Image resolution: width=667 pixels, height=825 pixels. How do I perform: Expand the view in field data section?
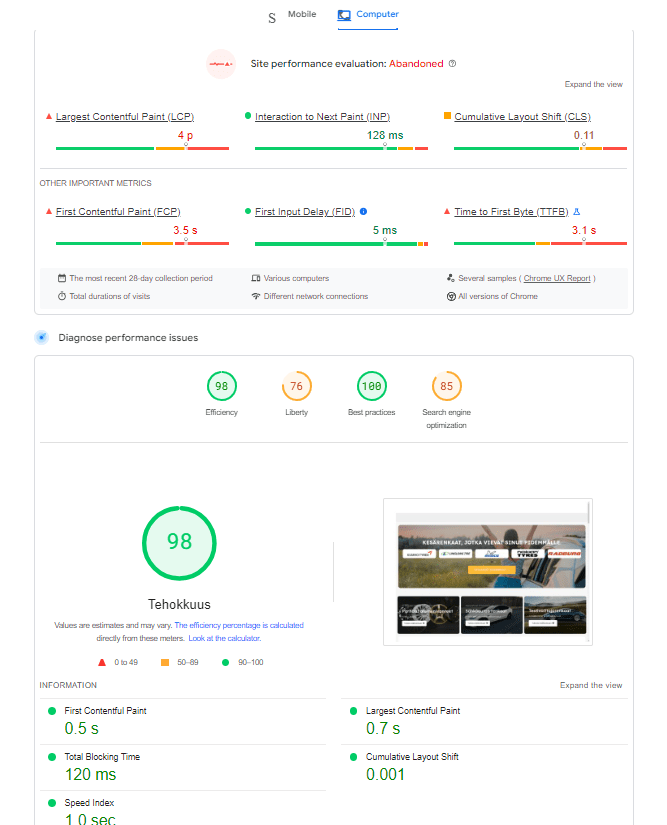tap(593, 84)
